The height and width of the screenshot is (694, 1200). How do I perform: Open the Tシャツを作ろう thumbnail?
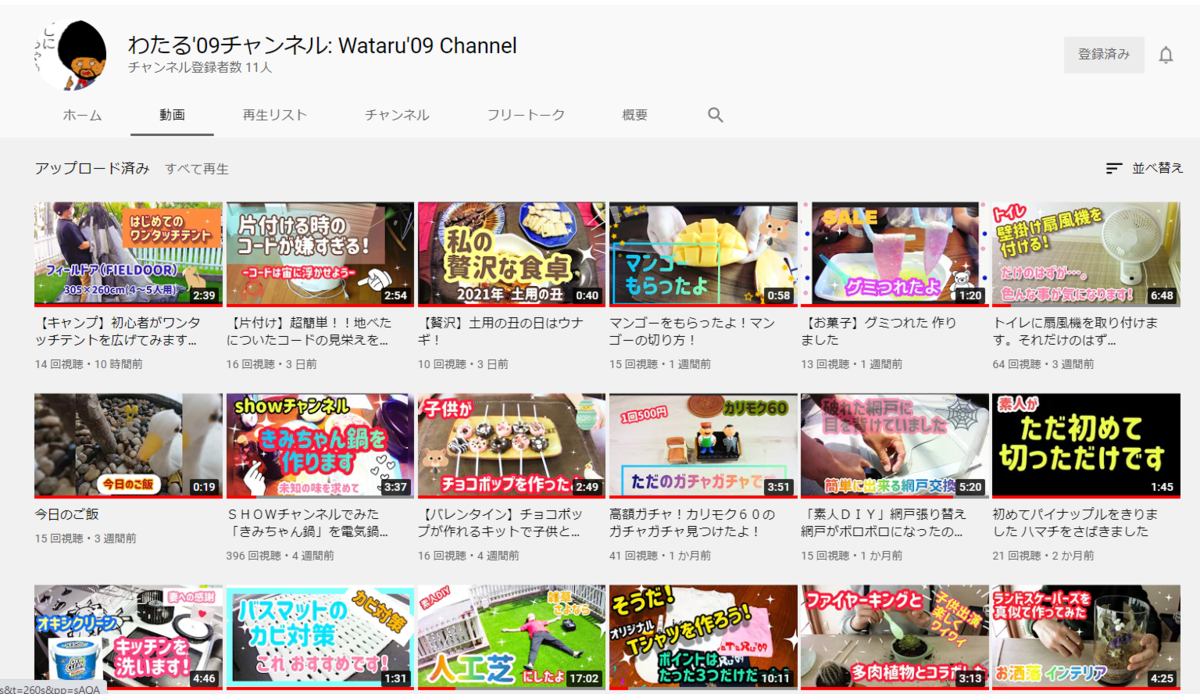pos(703,637)
